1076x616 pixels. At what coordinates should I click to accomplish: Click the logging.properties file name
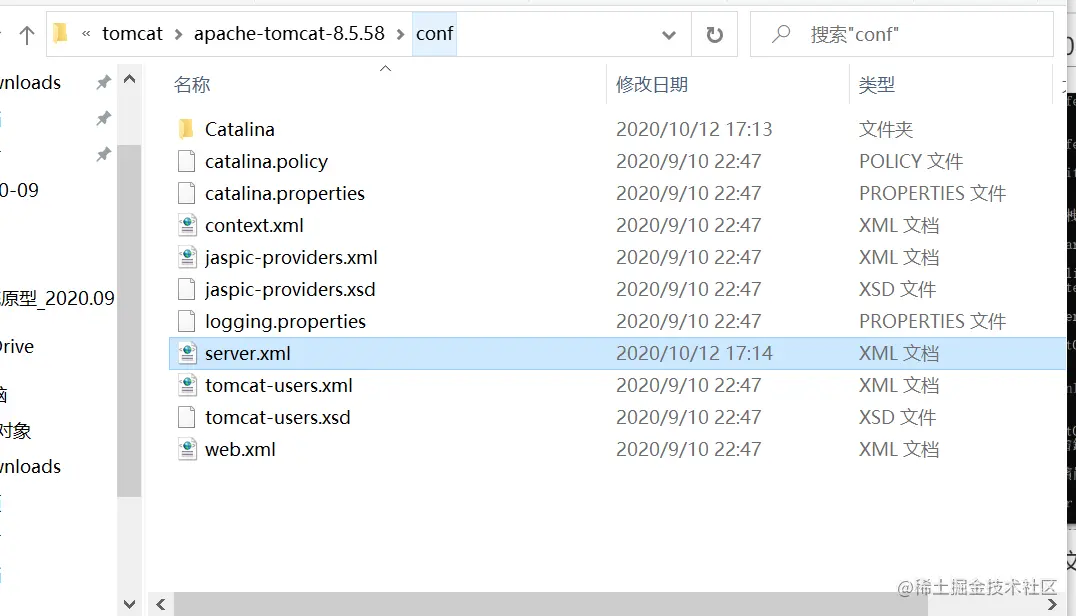pos(285,321)
